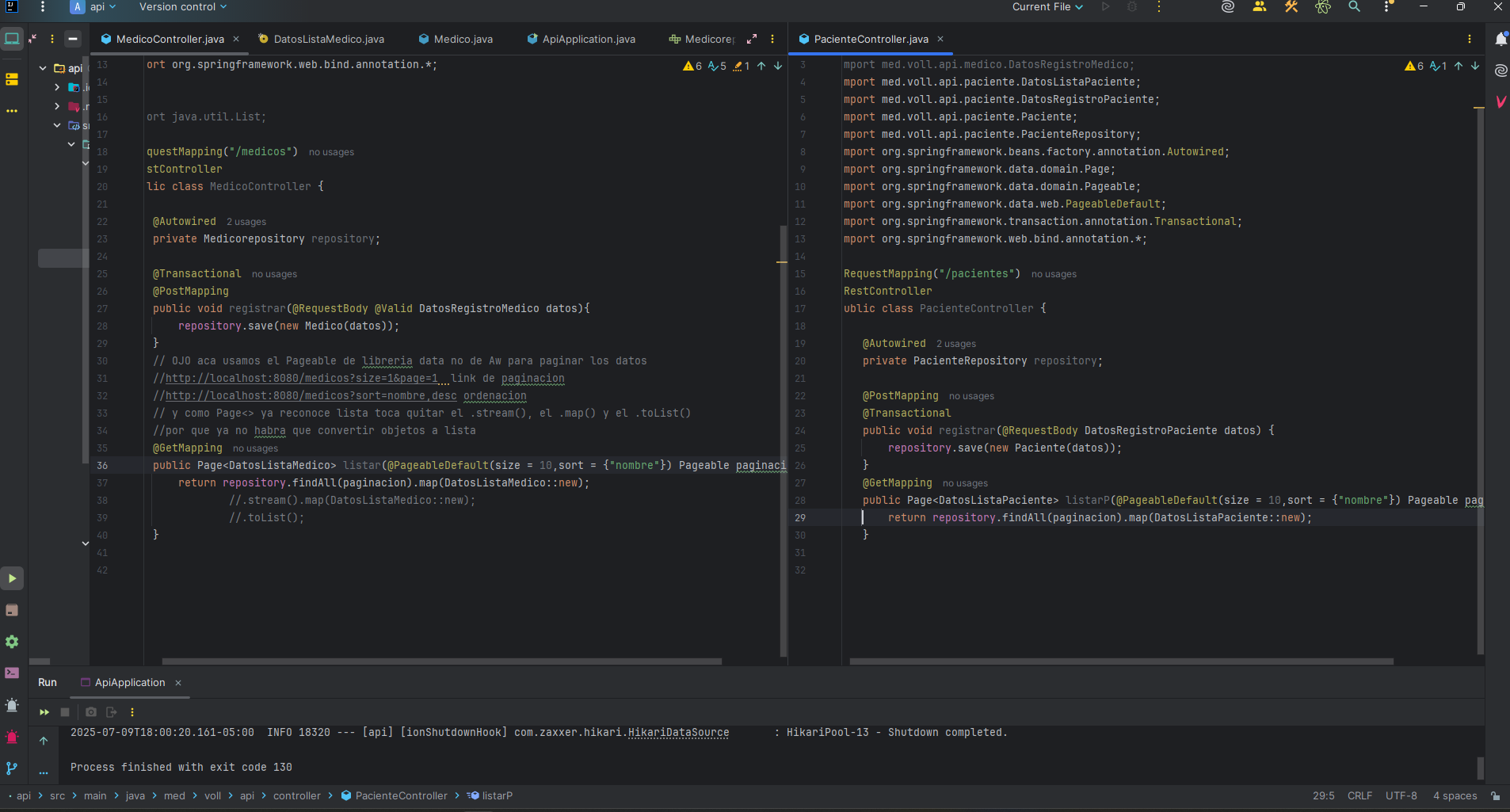Open left editor tab options menu
This screenshot has width=1510, height=812.
(772, 39)
